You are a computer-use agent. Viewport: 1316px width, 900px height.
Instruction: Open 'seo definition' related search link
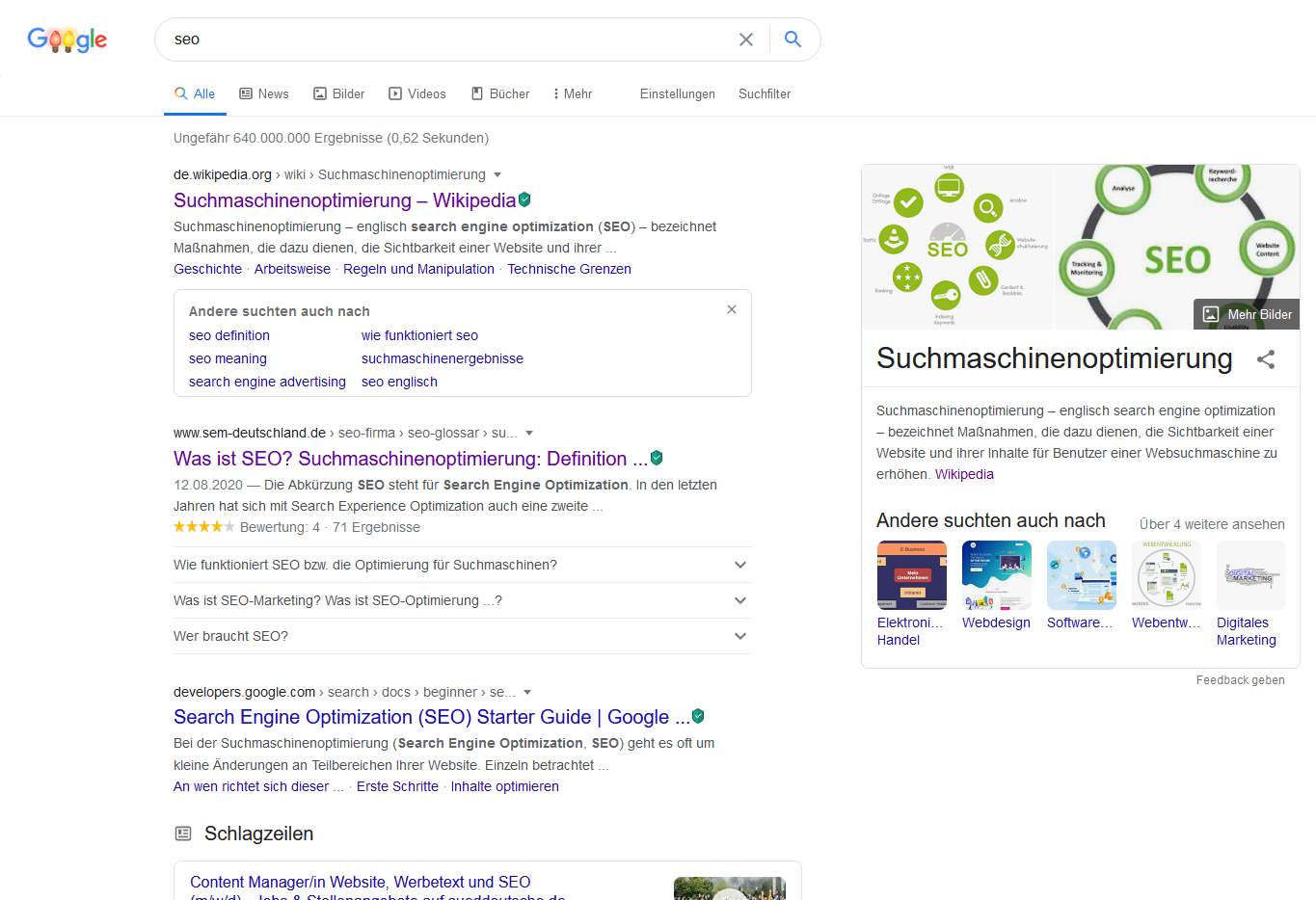[229, 335]
